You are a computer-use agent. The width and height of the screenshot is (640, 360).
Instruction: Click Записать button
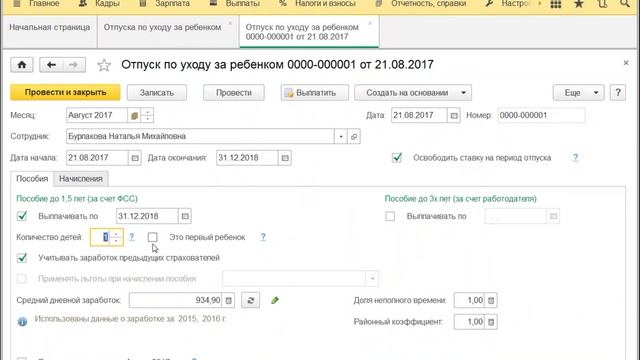click(157, 93)
